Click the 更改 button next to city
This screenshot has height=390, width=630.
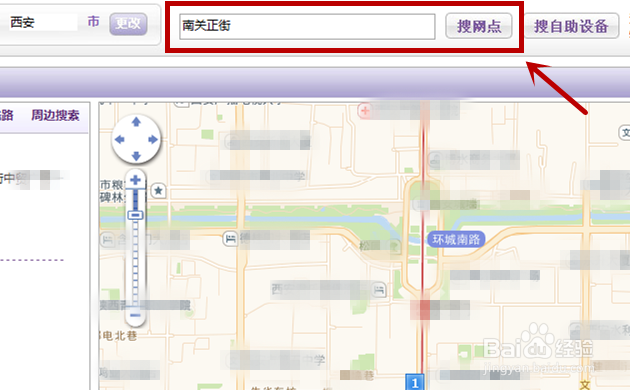pyautogui.click(x=128, y=24)
